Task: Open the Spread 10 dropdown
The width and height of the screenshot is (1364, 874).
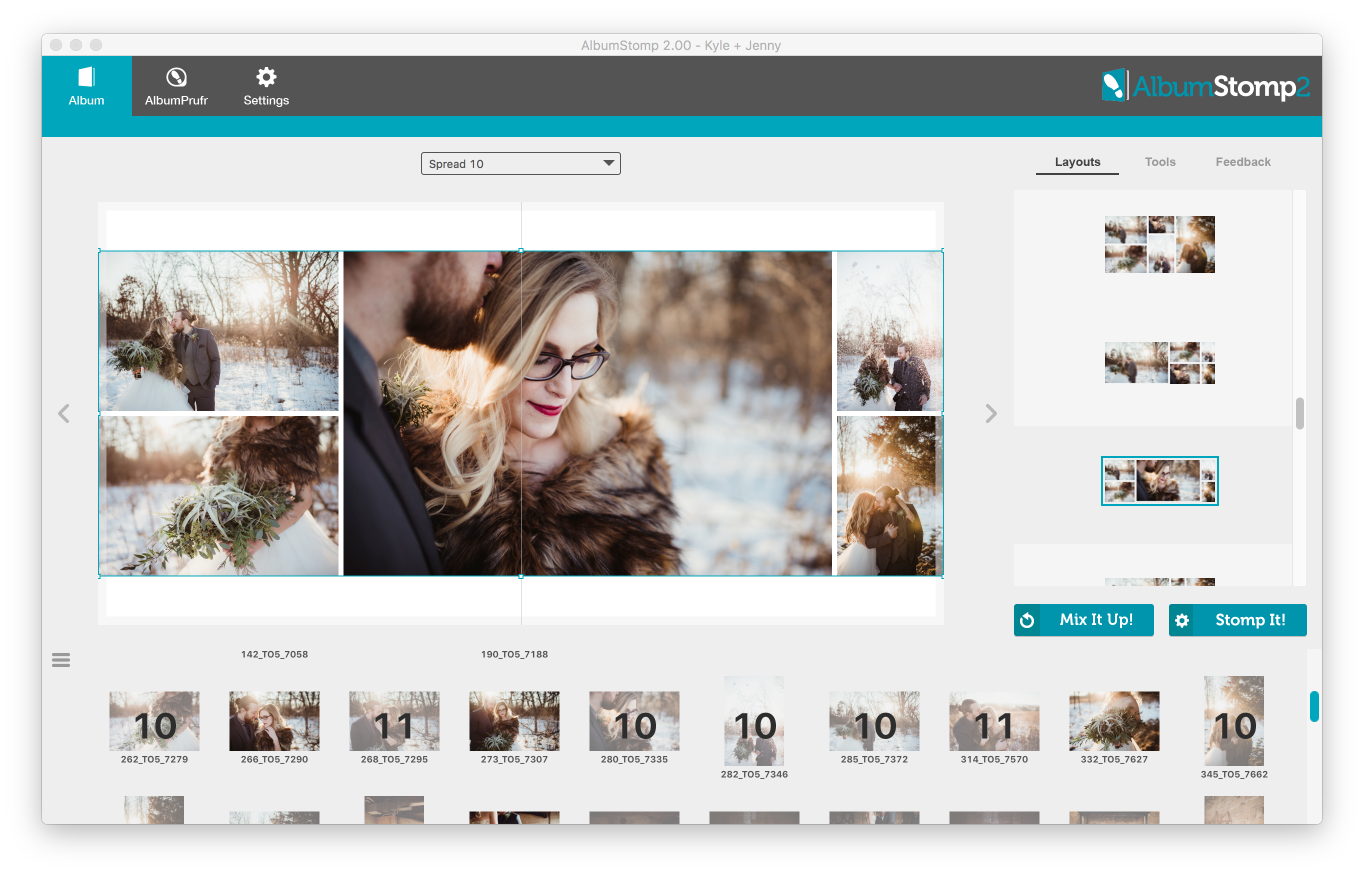Action: coord(521,164)
